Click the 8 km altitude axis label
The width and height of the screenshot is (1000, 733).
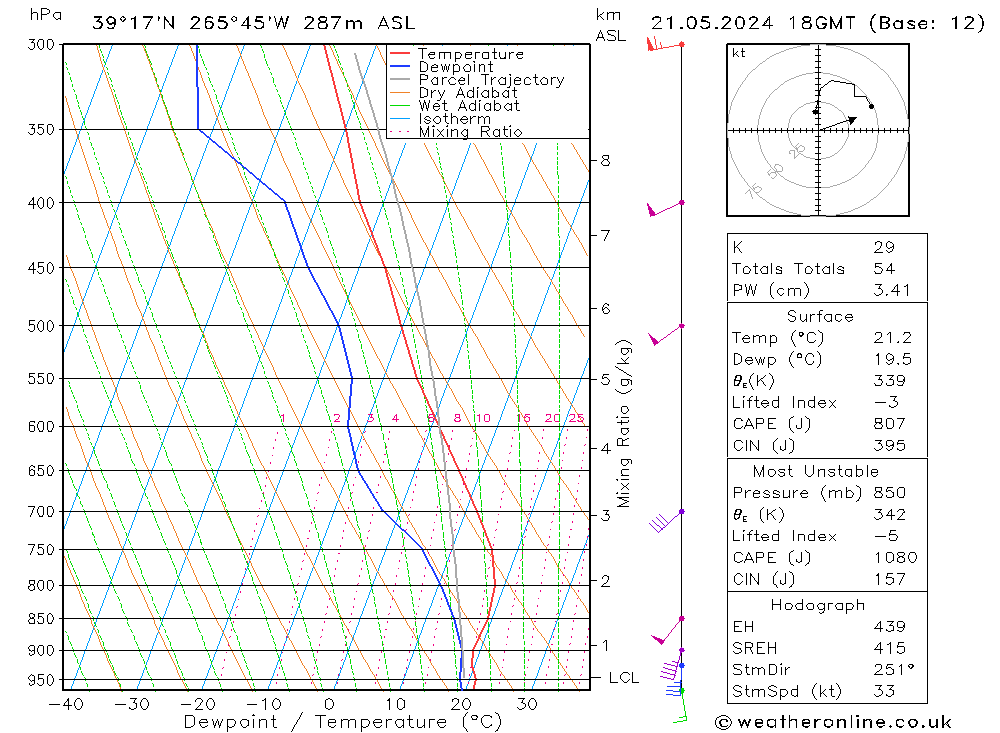coord(605,161)
